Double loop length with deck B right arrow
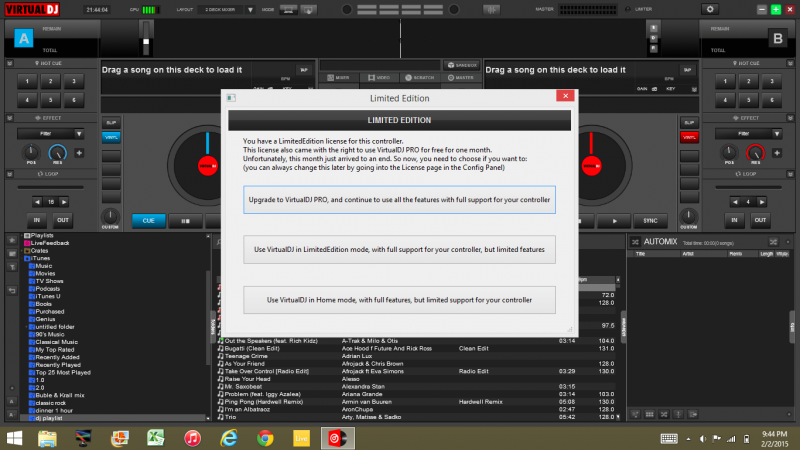 tap(761, 202)
